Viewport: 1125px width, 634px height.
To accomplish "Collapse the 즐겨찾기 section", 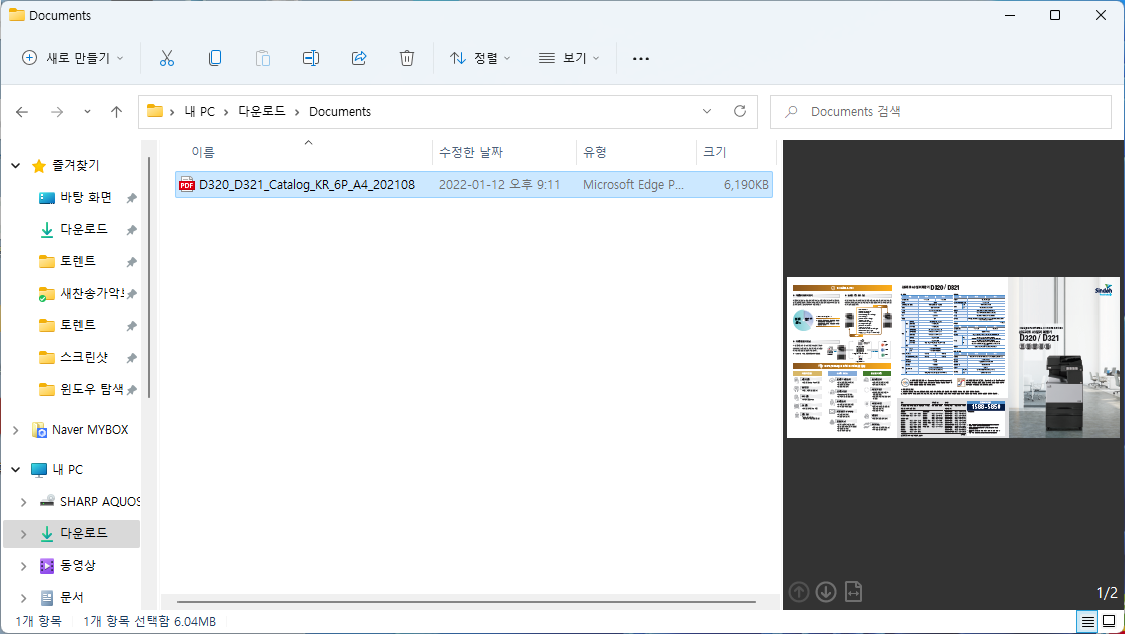I will point(16,166).
